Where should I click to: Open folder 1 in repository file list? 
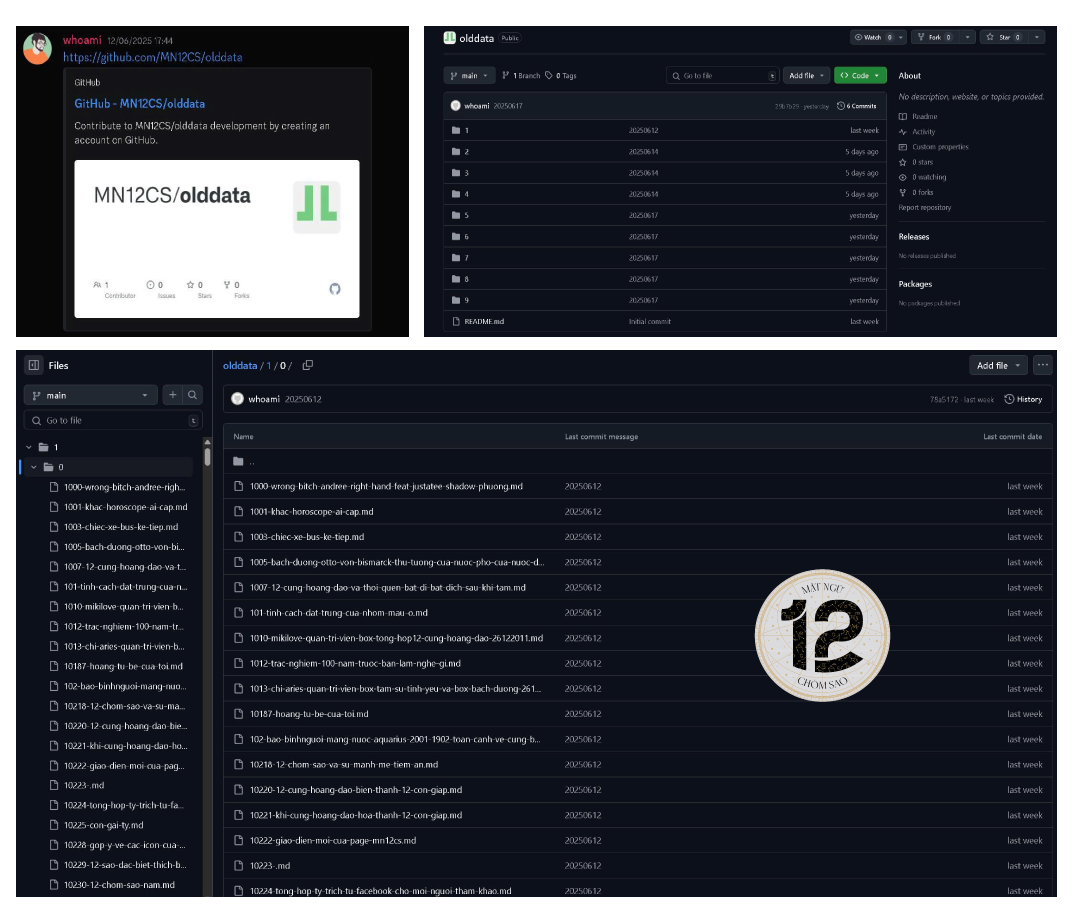pos(467,130)
